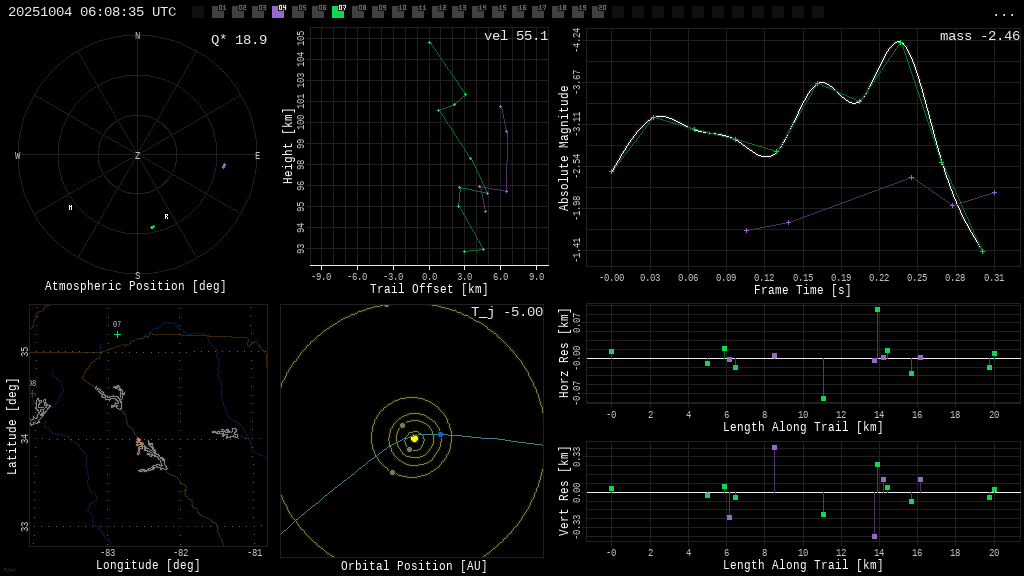The width and height of the screenshot is (1024, 576).
Task: Click the Z zenith center of the polar plot
Action: click(138, 156)
